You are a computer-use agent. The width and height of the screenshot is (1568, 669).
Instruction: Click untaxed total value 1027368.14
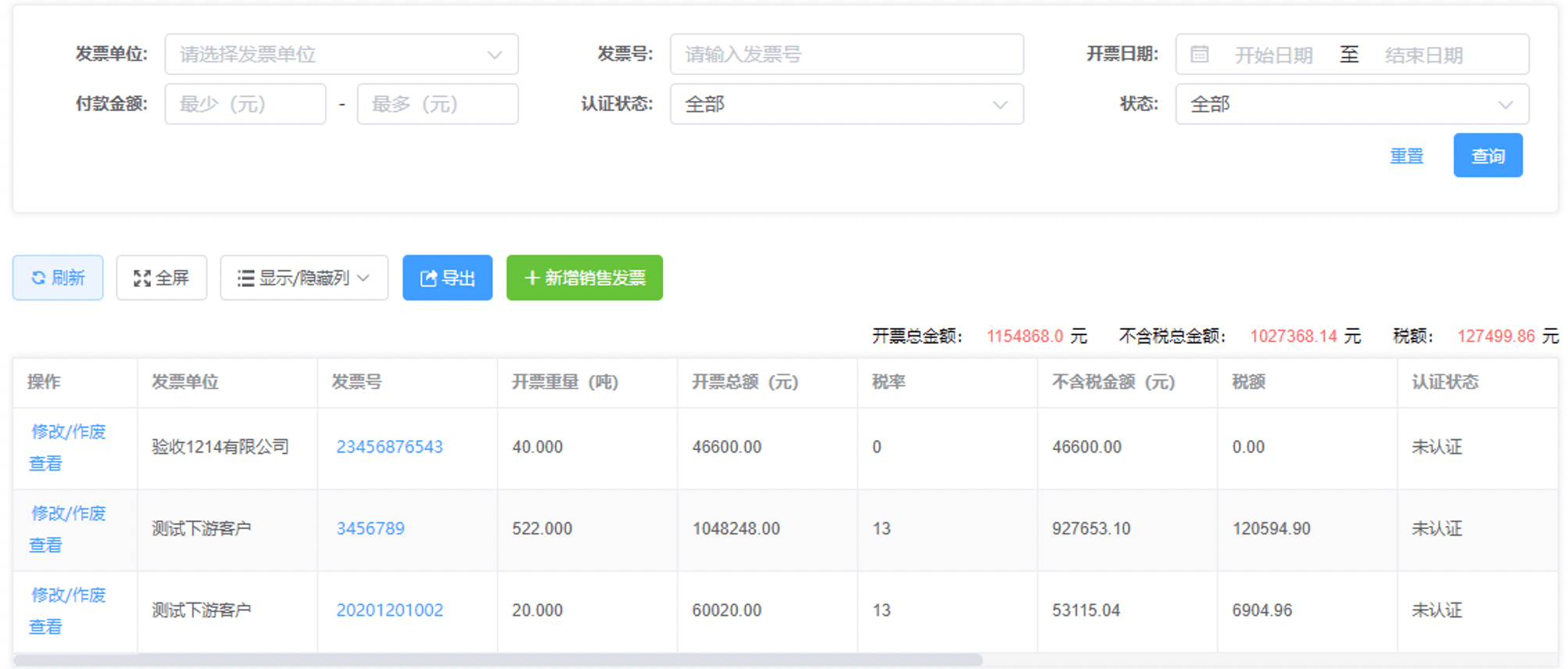click(x=1294, y=336)
